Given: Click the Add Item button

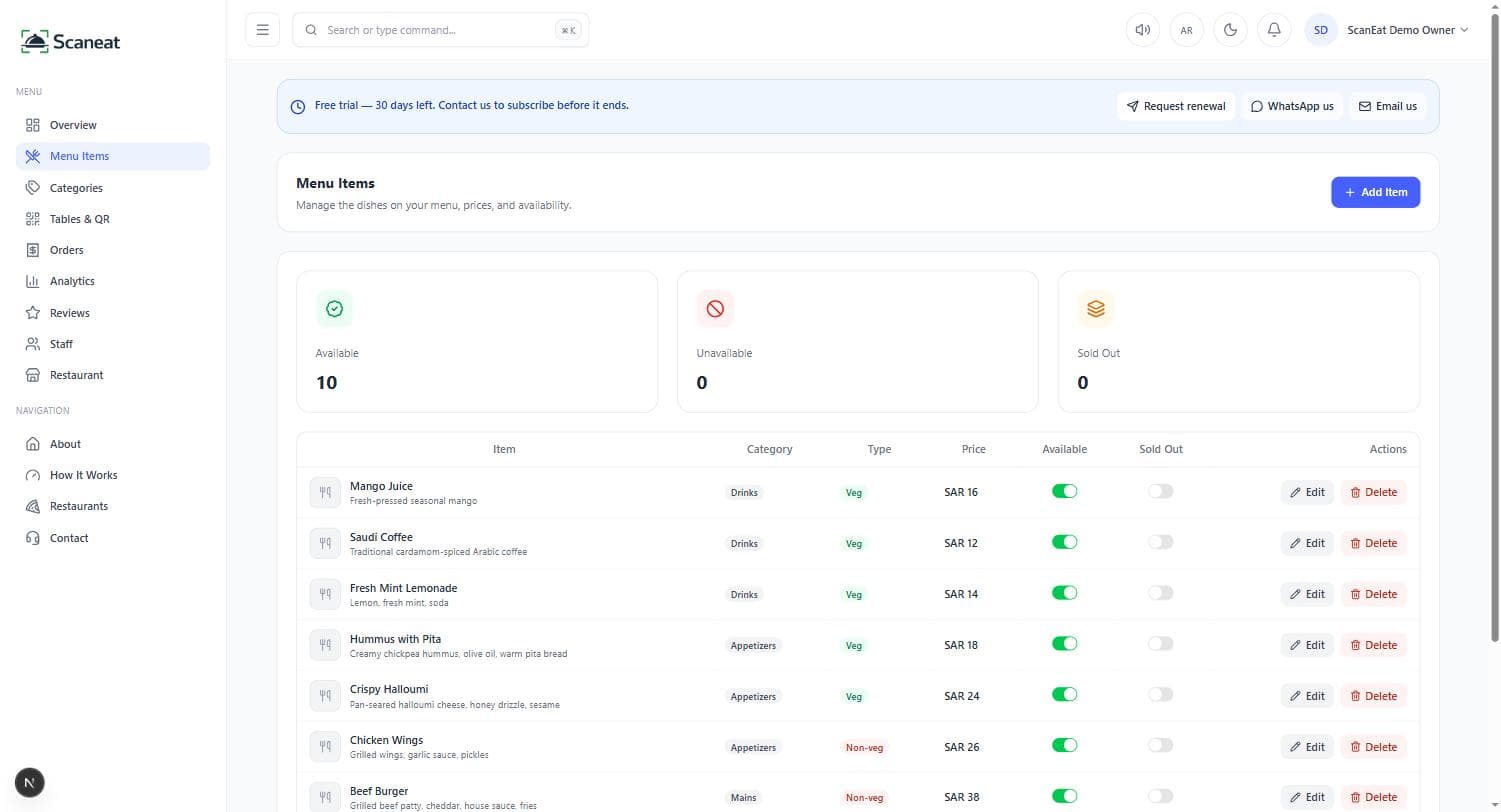Looking at the screenshot, I should [x=1375, y=192].
